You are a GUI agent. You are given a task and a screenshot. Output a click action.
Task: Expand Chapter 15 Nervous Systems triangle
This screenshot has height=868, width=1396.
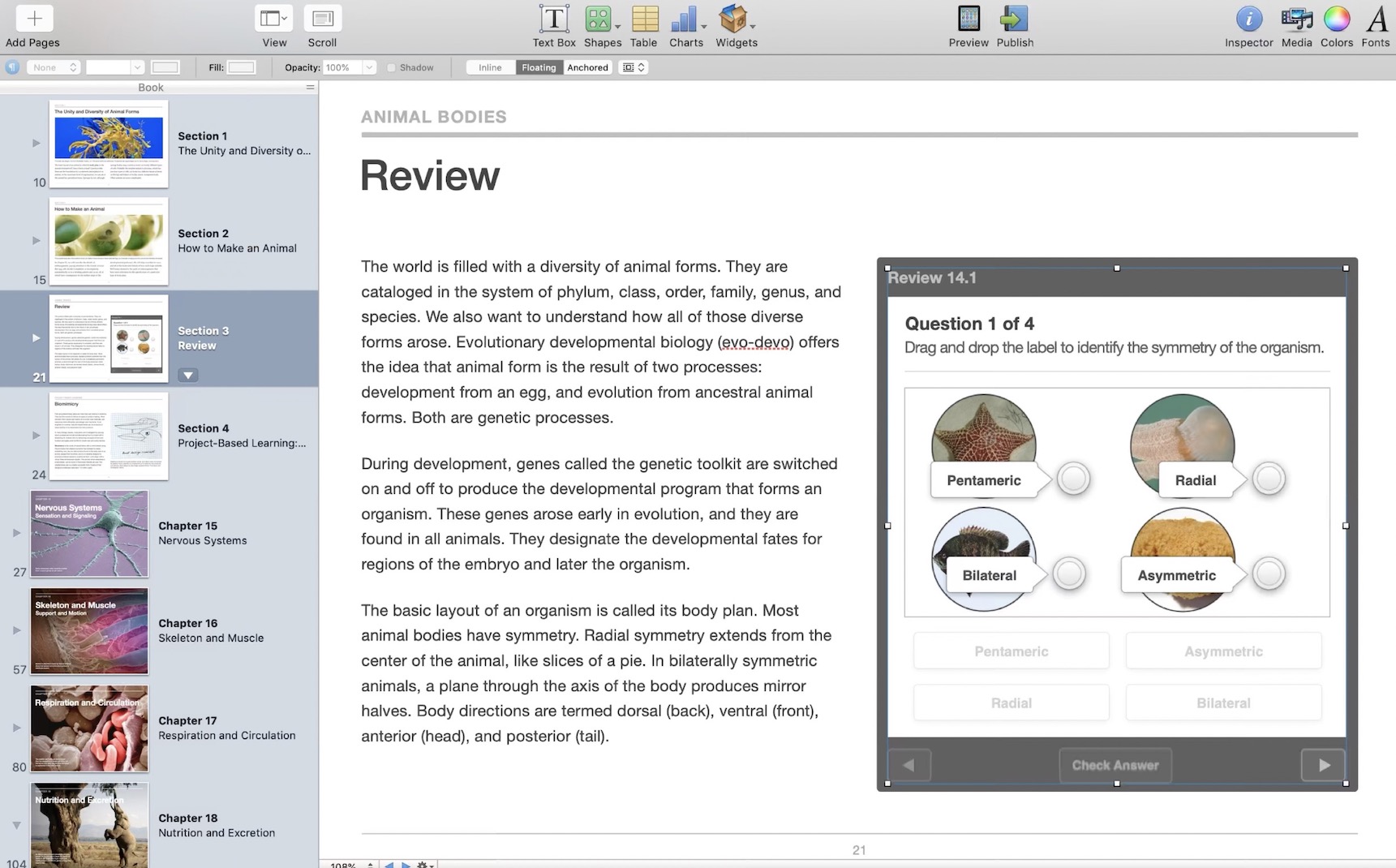pyautogui.click(x=16, y=532)
